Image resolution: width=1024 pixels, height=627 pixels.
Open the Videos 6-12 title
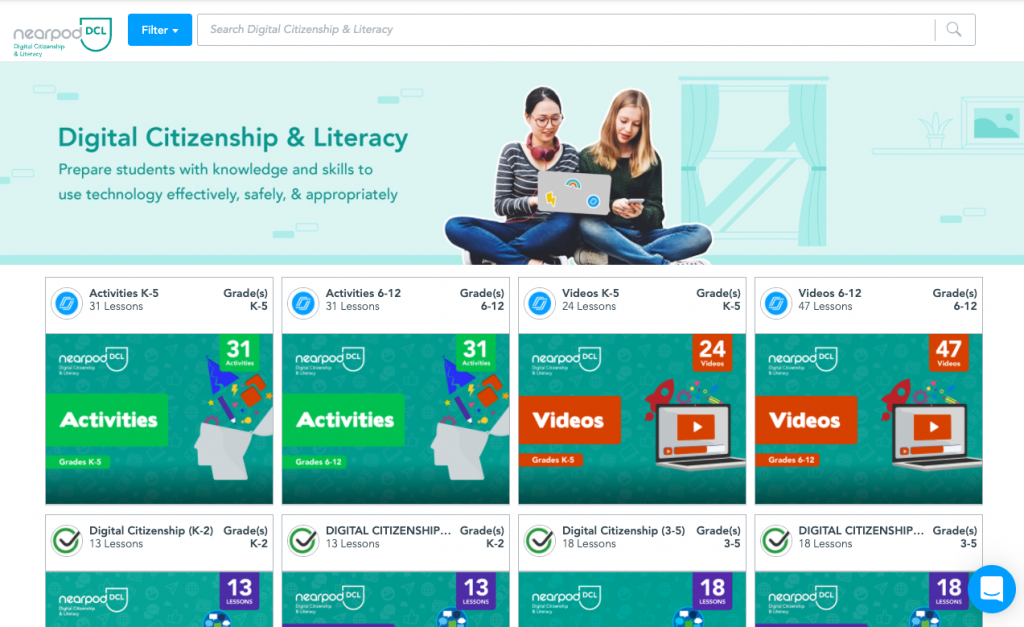point(829,293)
